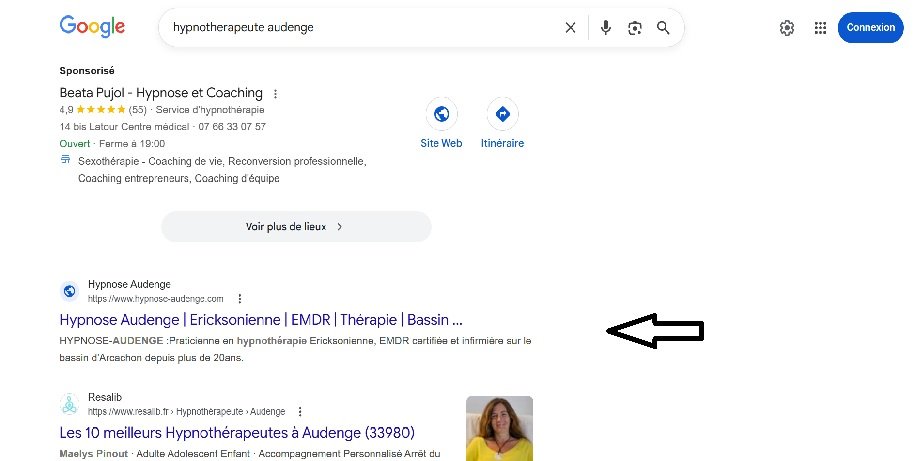Open three-dot menu beside hypnose-audenge.com URL
This screenshot has height=461, width=914.
point(240,298)
